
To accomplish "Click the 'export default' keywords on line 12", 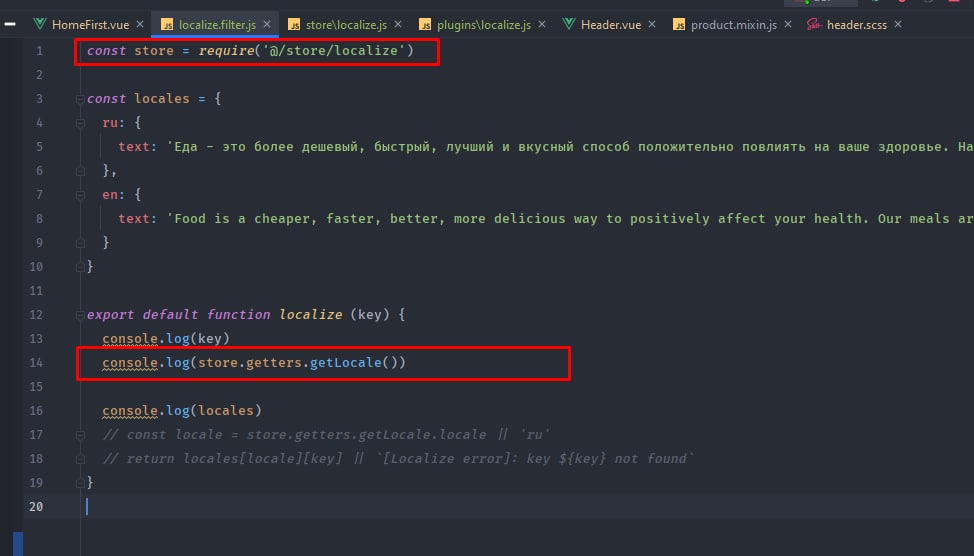I will pos(142,315).
